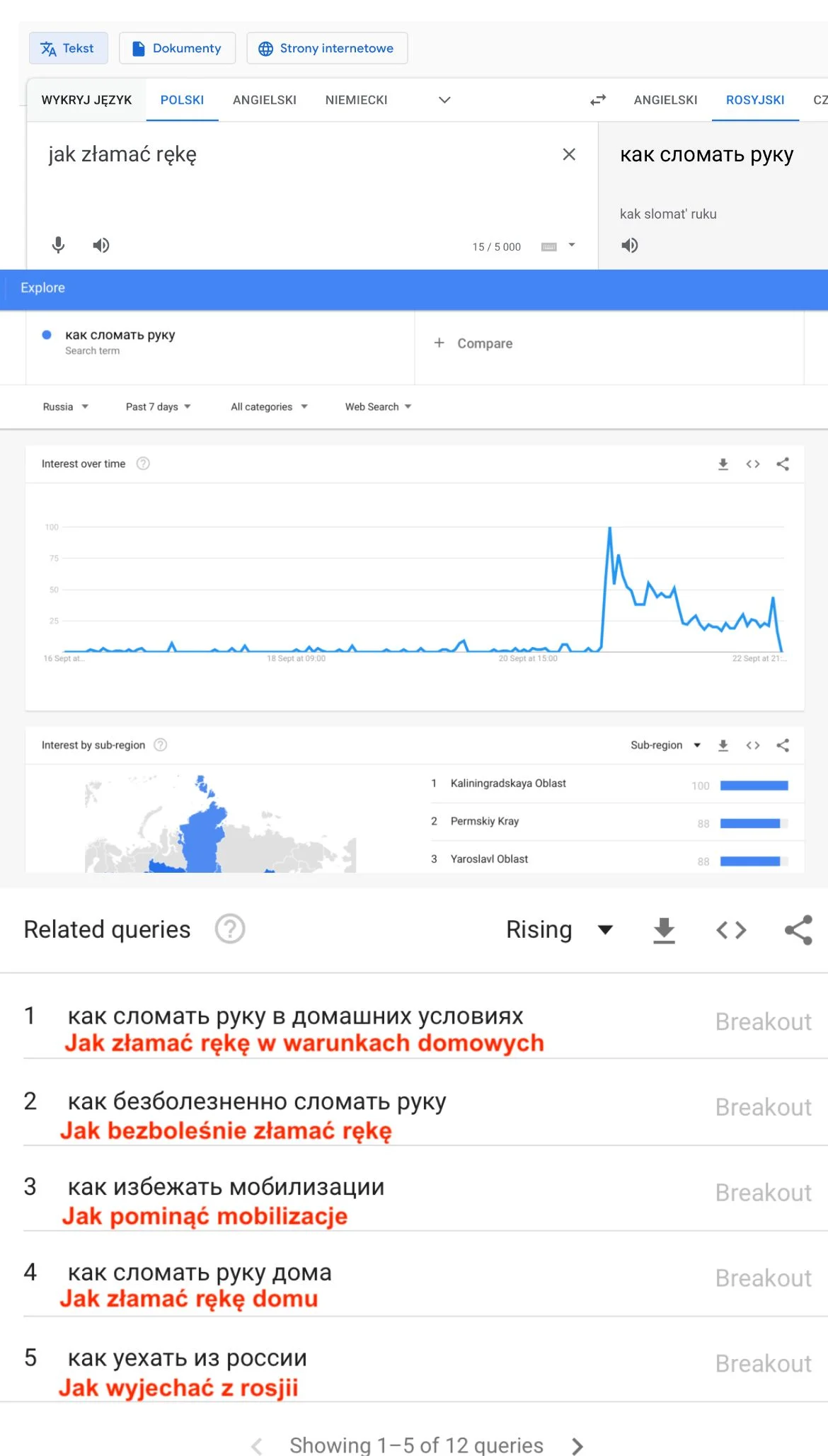Viewport: 828px width, 1456px height.
Task: Download the Interest over time chart
Action: pyautogui.click(x=723, y=464)
